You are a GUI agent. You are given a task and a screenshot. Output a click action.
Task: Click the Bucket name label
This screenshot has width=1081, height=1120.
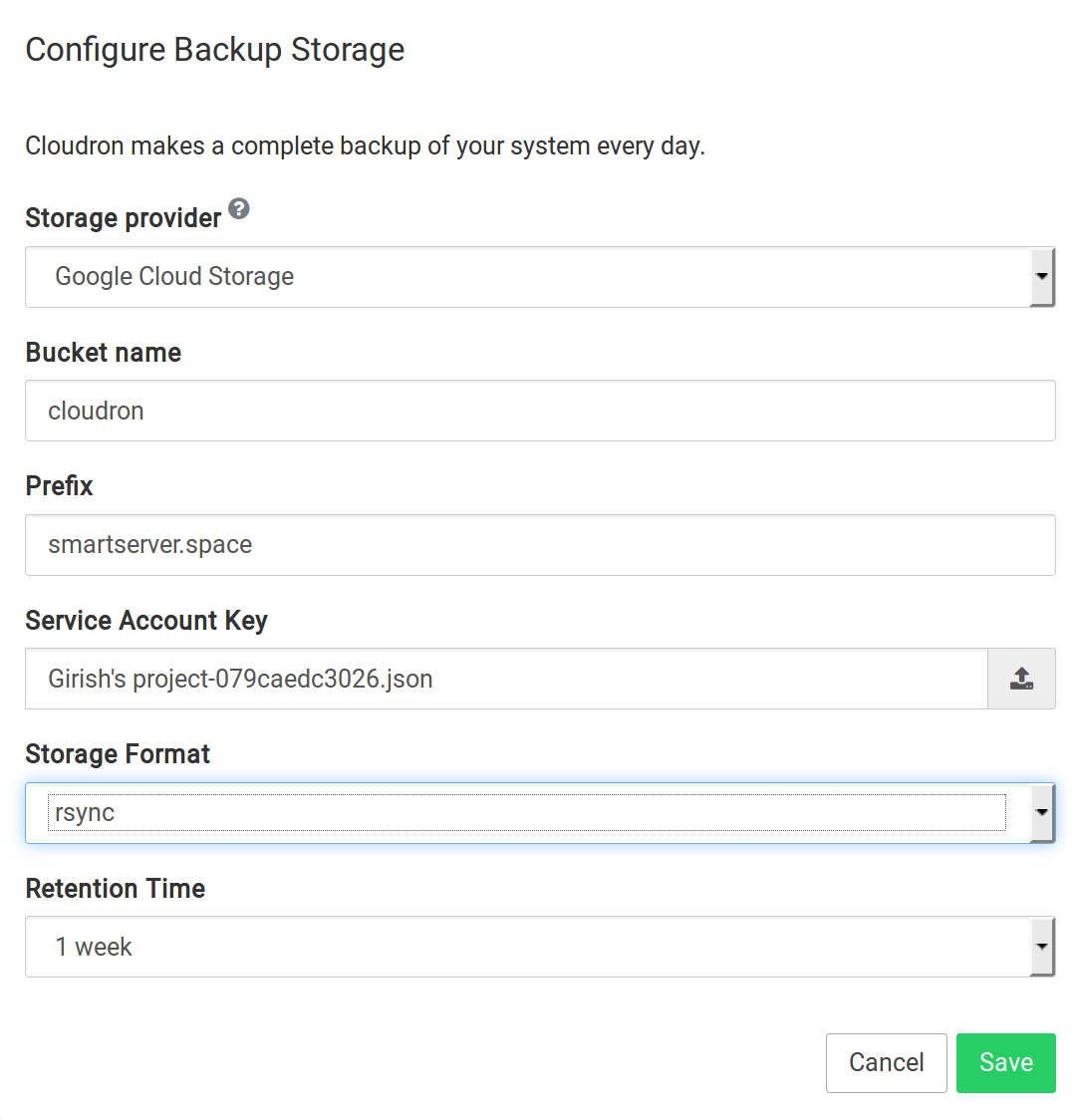104,353
